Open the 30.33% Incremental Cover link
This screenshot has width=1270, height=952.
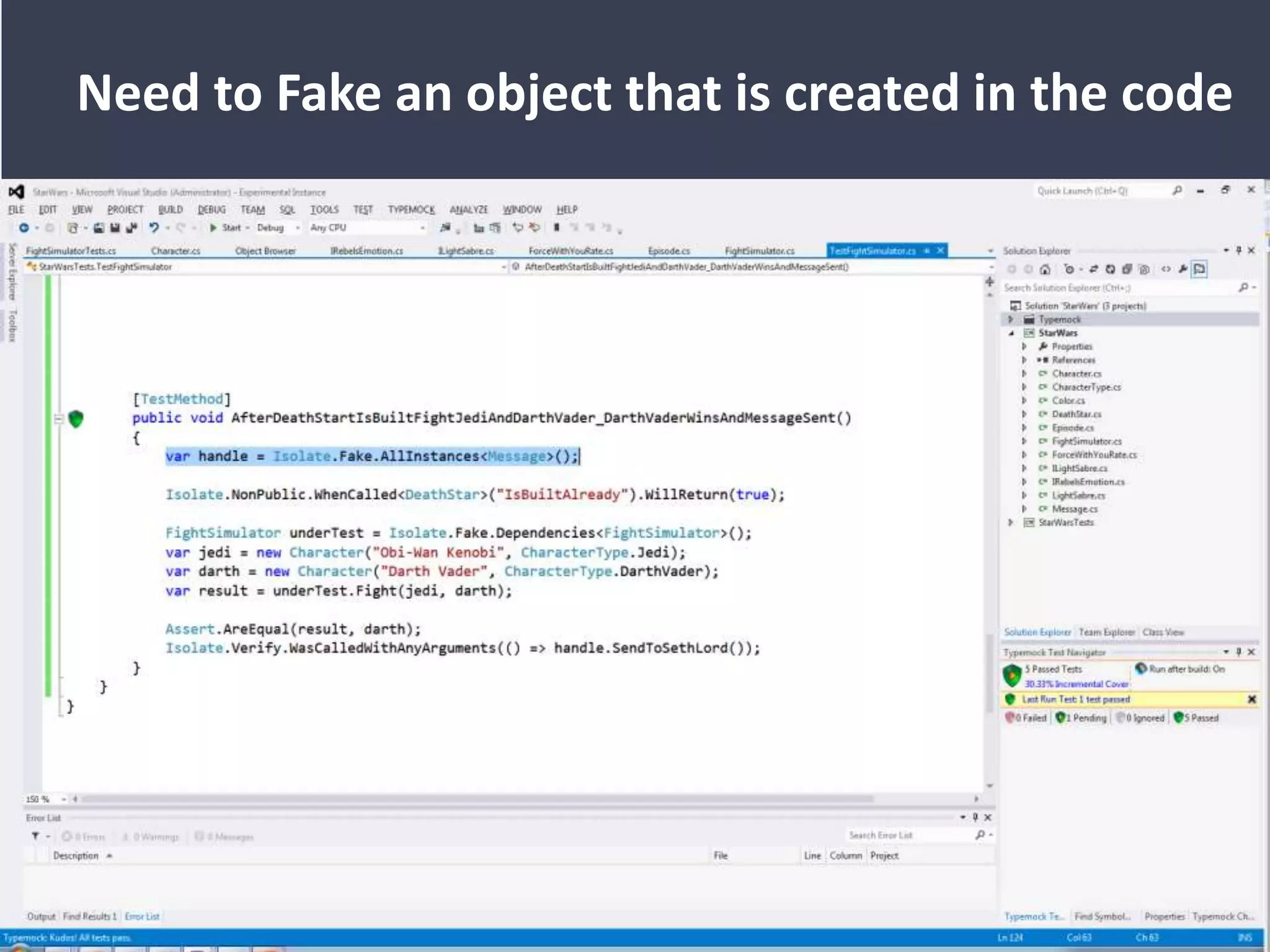pyautogui.click(x=1077, y=684)
